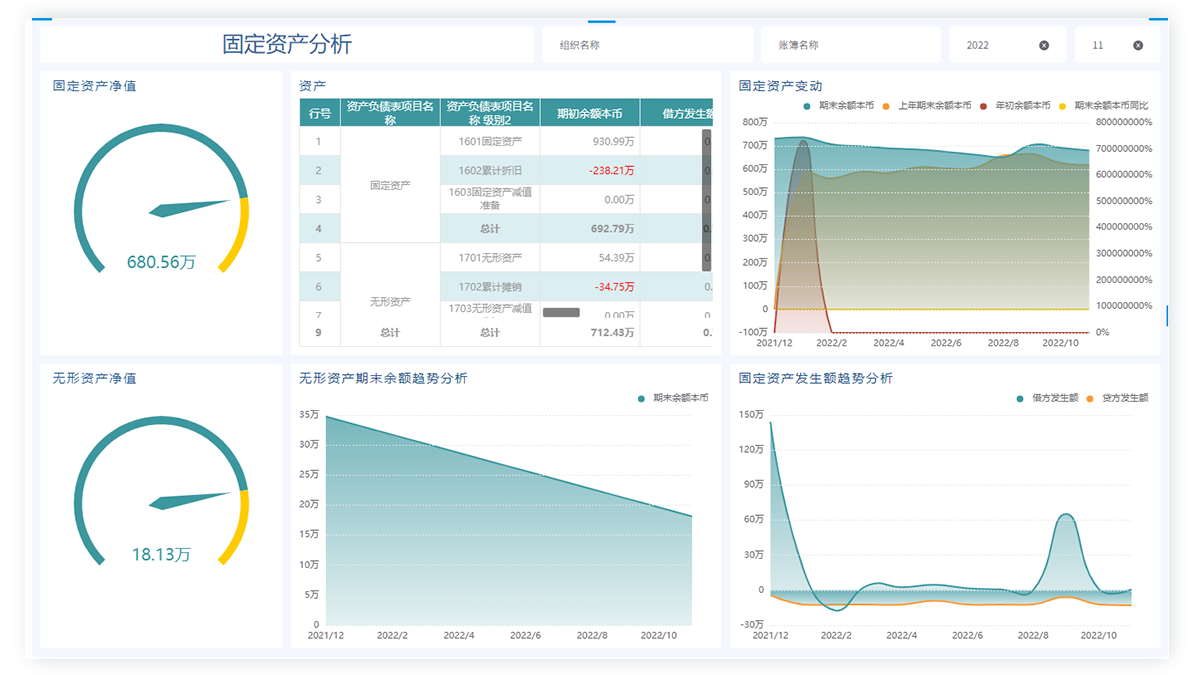Click the horizontal scrollbar thumb in 资产 table
Screen dimensions: 1200x675
coord(561,312)
